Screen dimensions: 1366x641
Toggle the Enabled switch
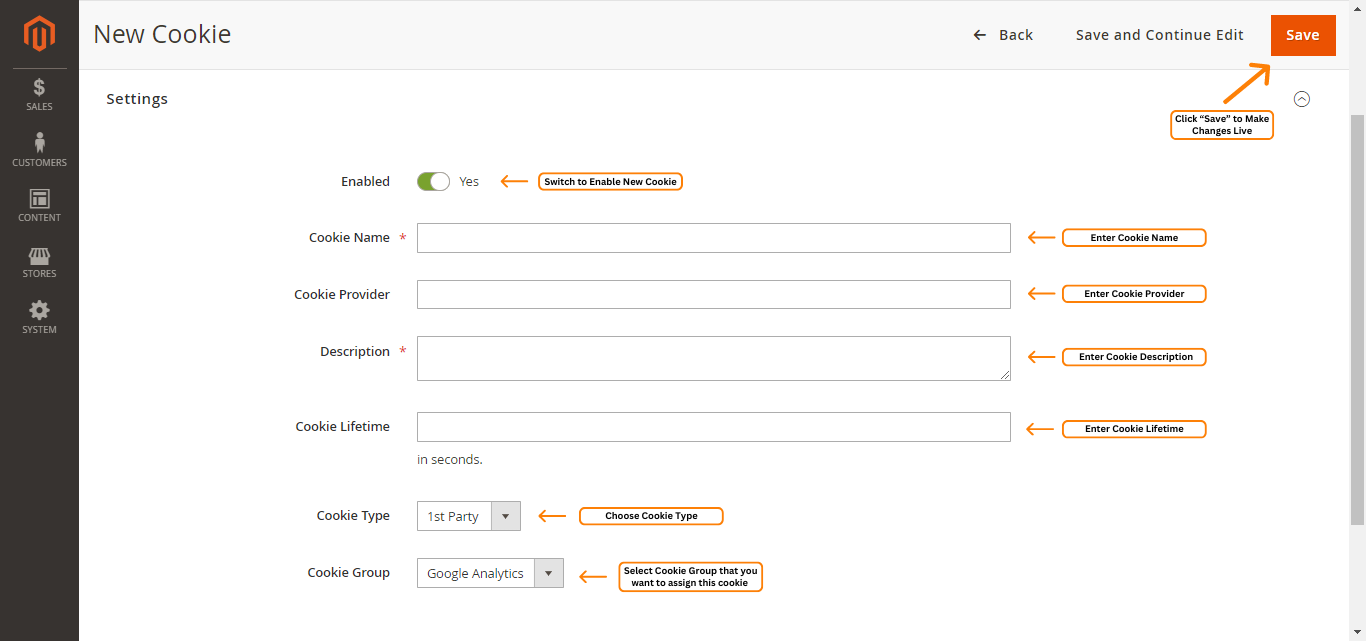433,181
